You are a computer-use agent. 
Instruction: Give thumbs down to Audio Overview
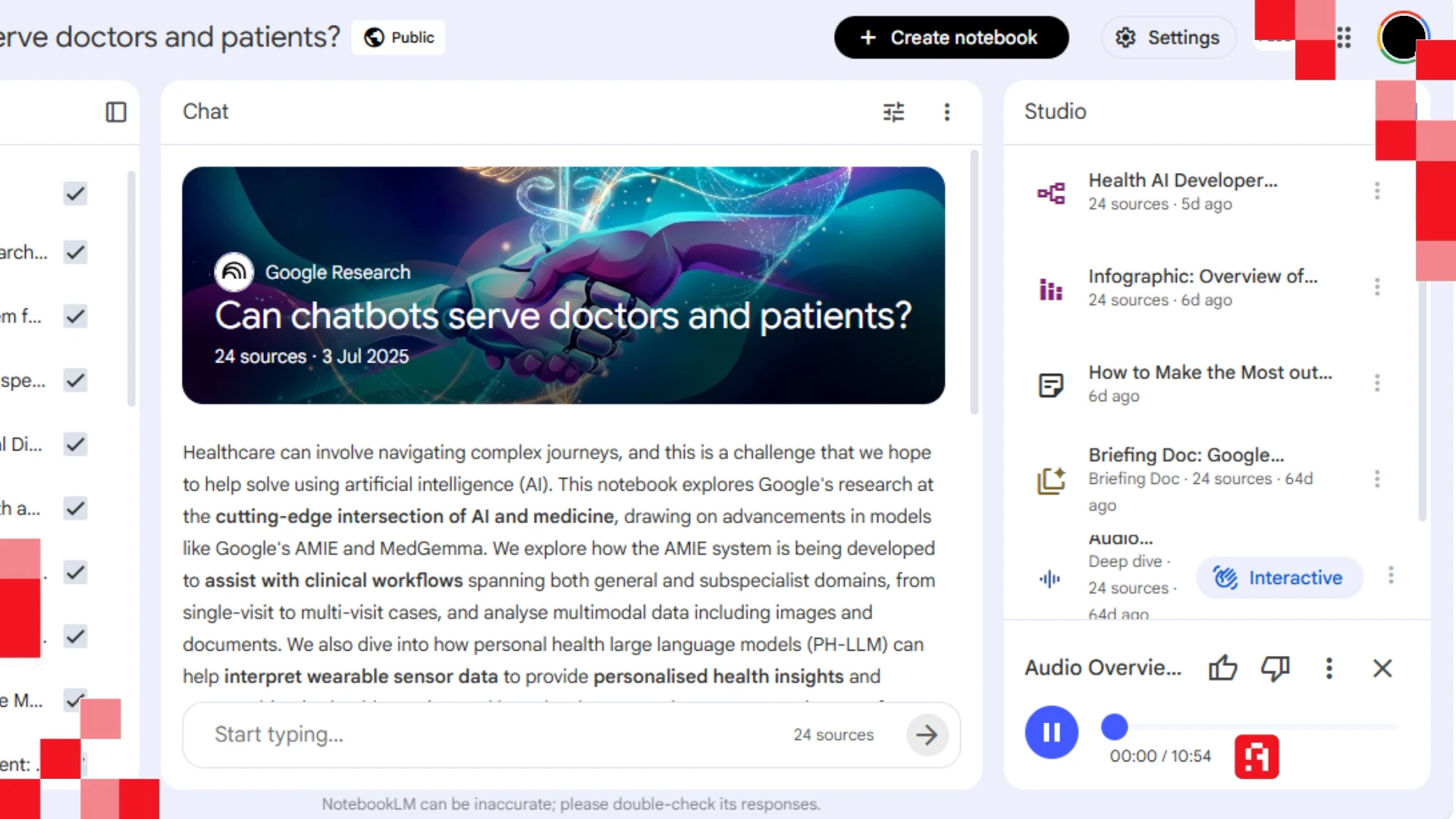(1275, 668)
